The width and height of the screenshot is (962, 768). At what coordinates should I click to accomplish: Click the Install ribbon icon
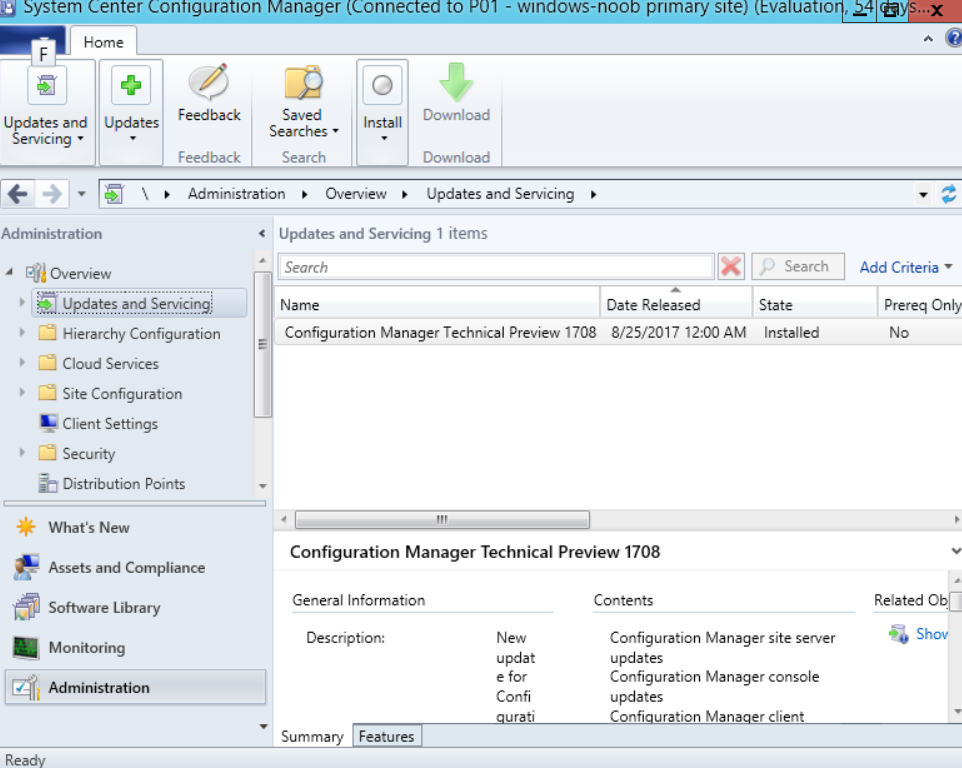[x=382, y=85]
